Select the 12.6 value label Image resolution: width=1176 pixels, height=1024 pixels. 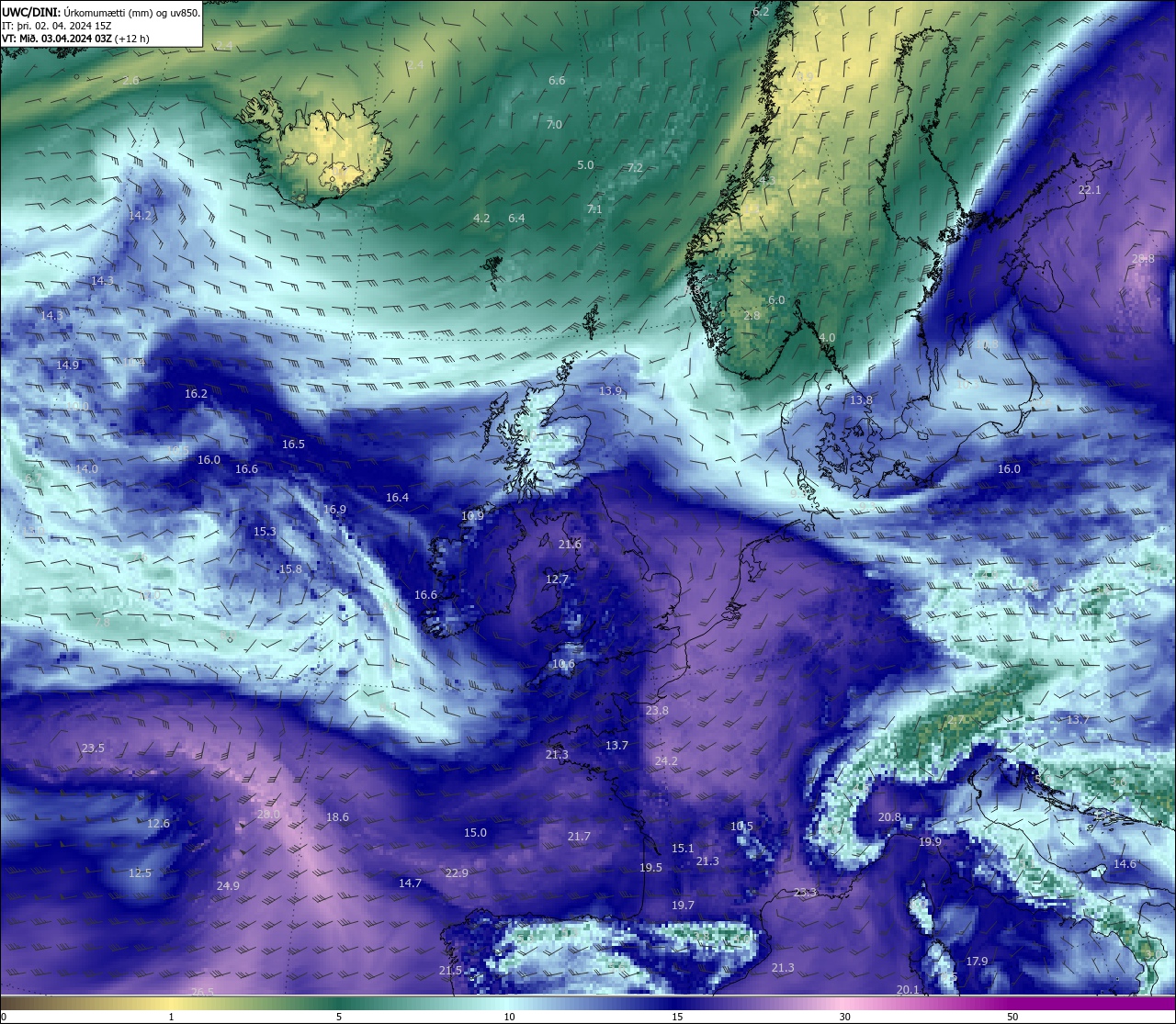coord(158,824)
